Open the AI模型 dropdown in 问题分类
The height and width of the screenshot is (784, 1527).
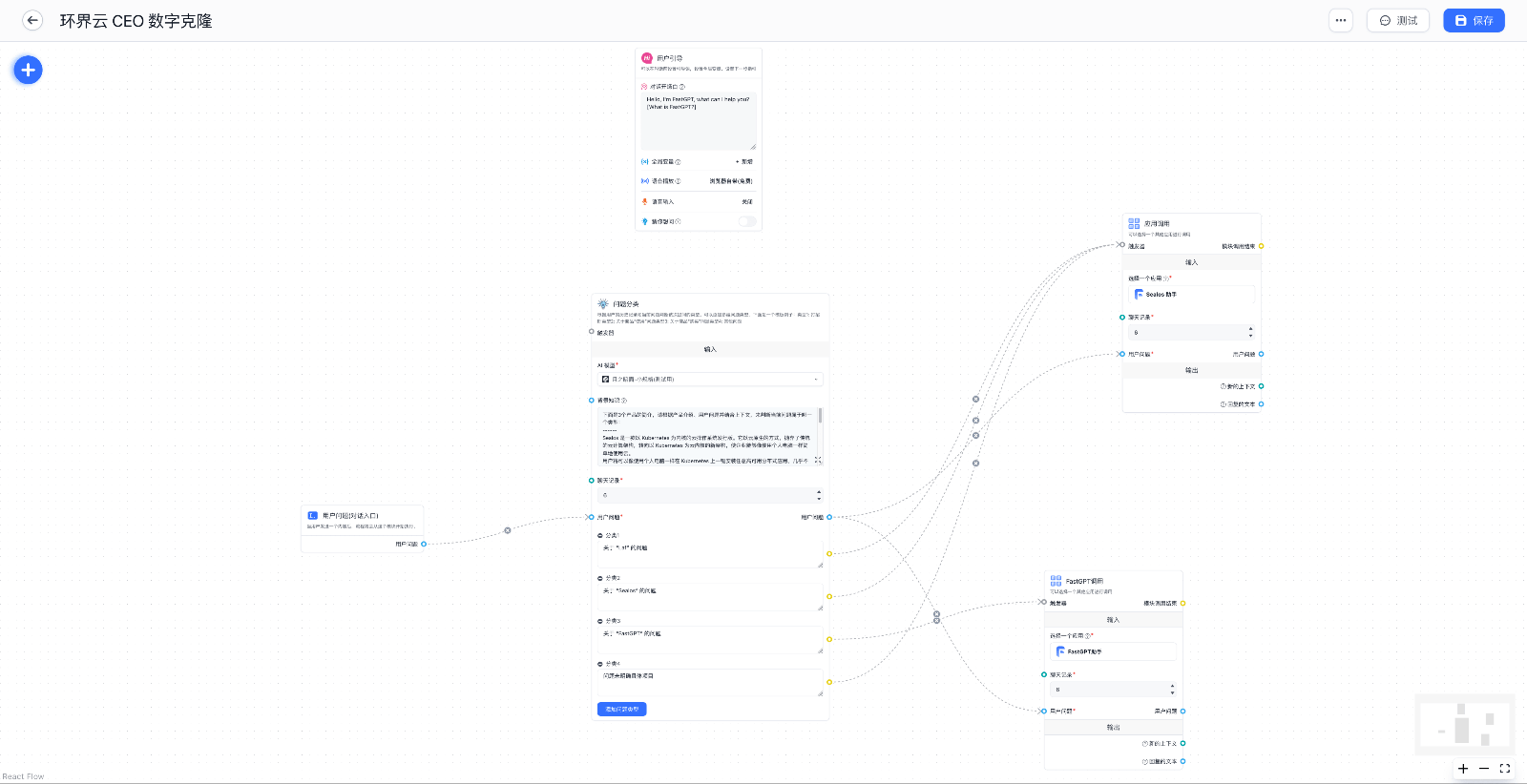[x=710, y=380]
